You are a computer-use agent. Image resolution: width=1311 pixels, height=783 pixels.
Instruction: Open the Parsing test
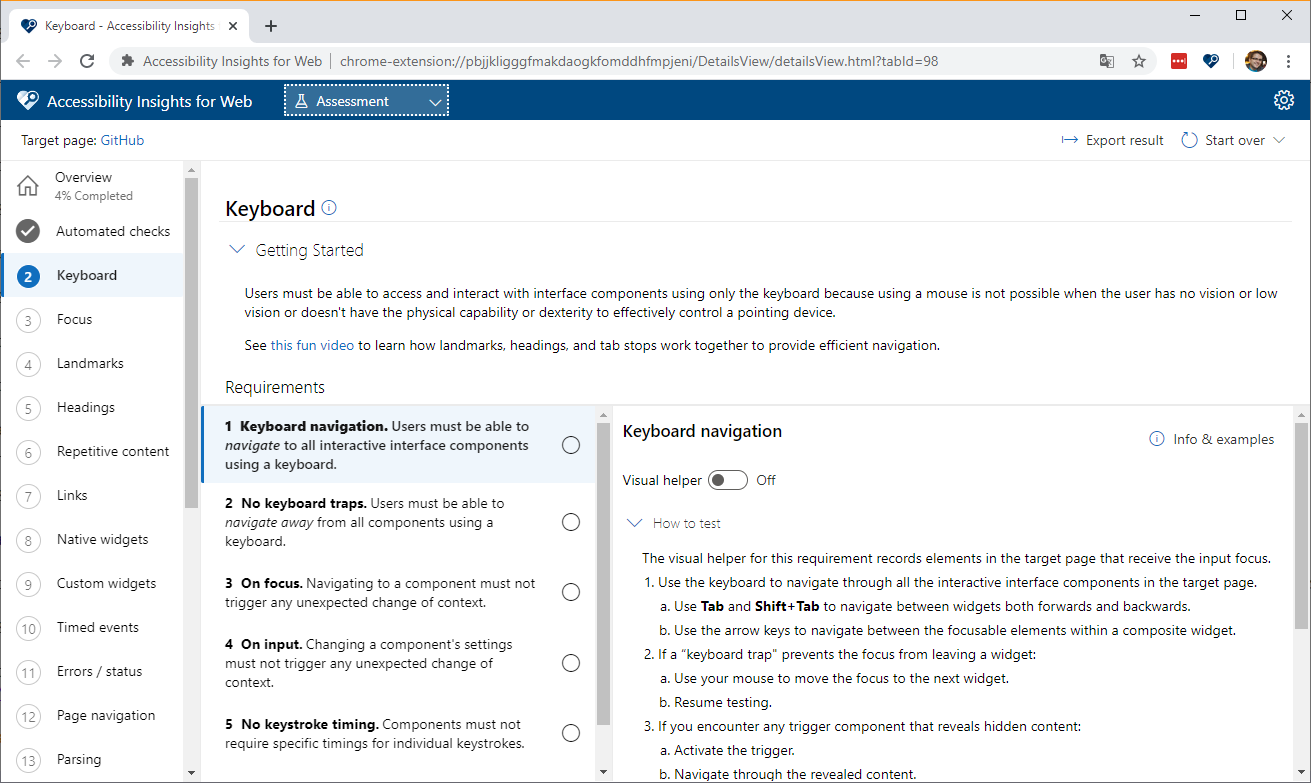tap(92, 760)
